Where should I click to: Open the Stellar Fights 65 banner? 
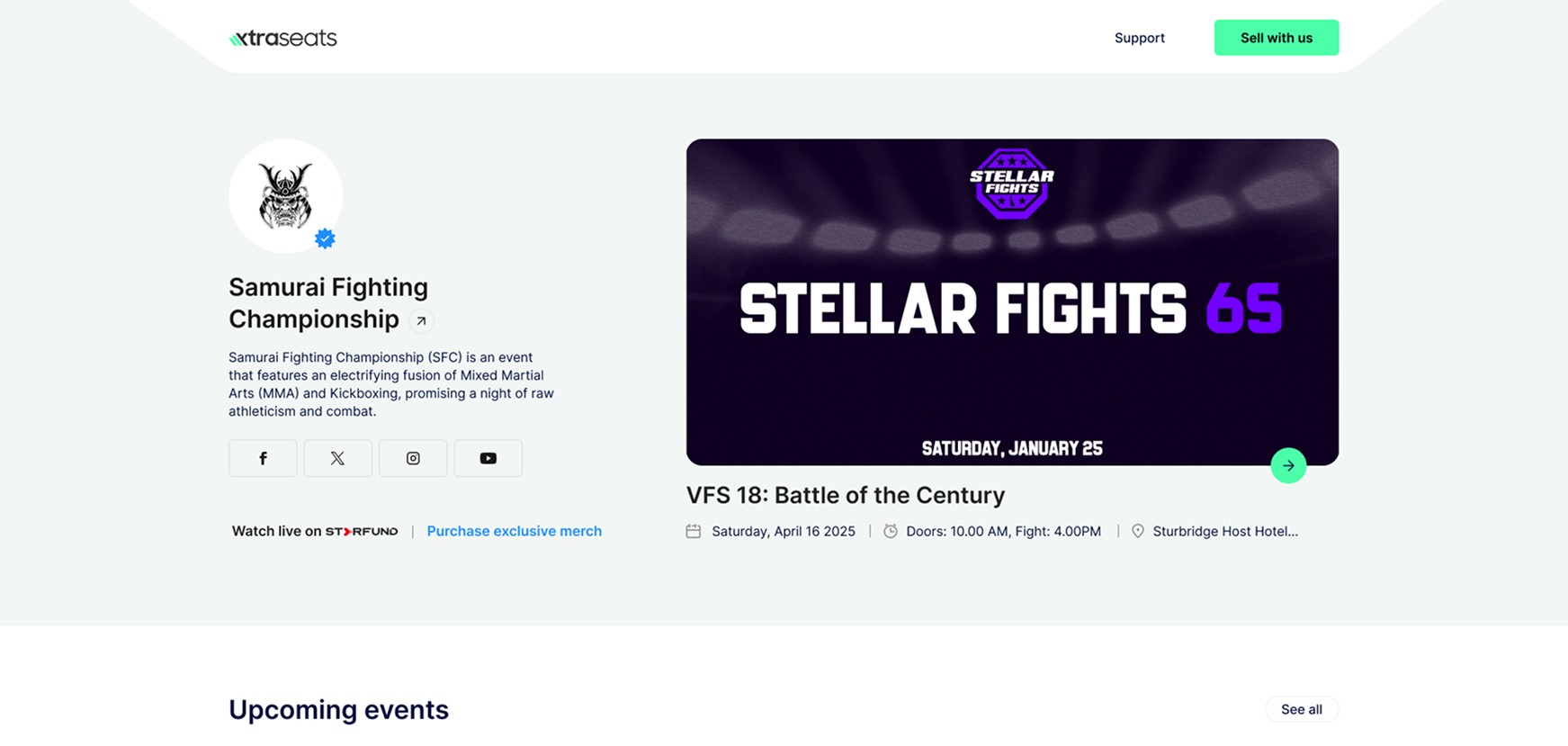1012,301
